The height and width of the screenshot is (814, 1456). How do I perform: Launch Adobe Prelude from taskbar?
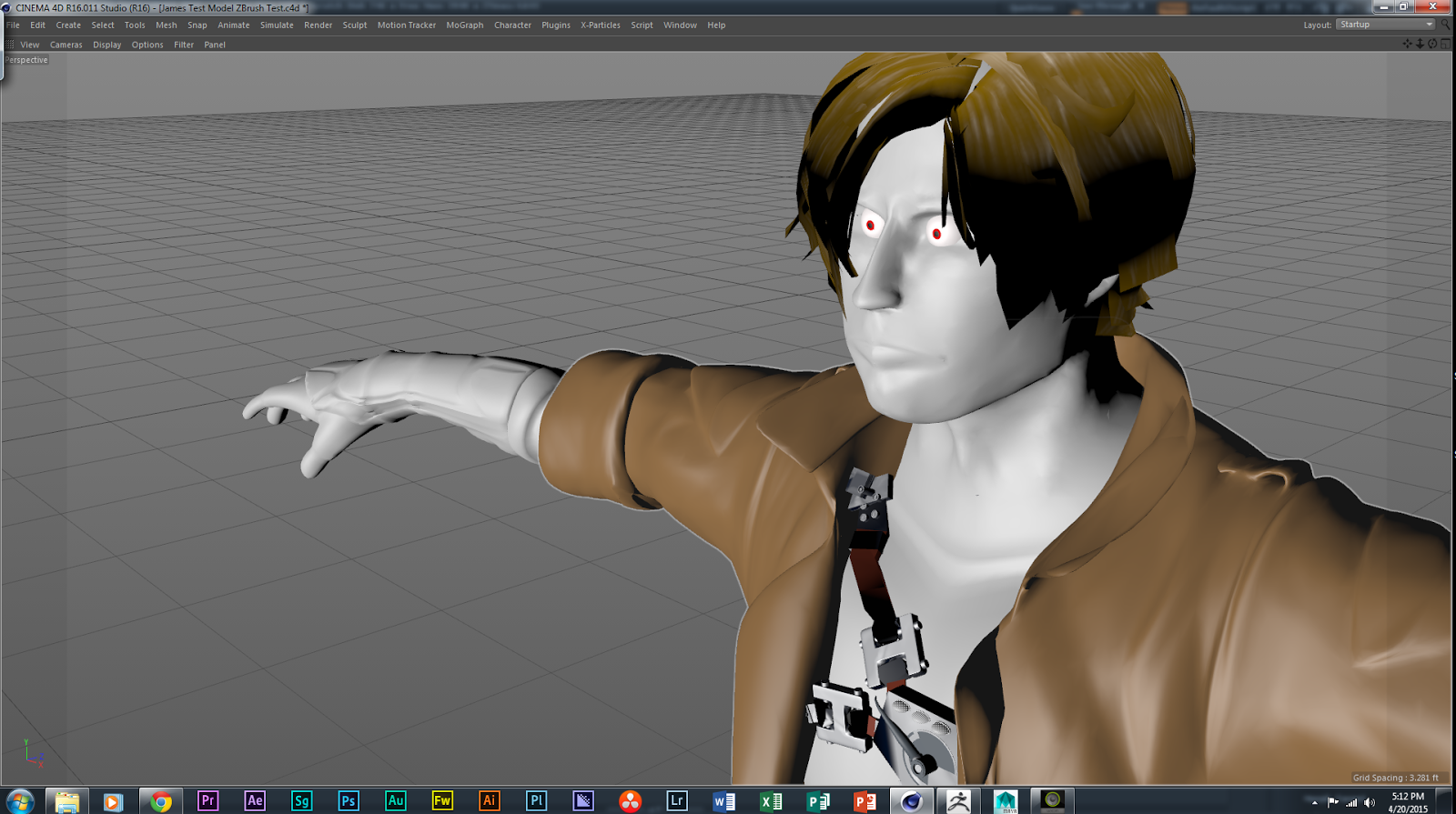[536, 801]
